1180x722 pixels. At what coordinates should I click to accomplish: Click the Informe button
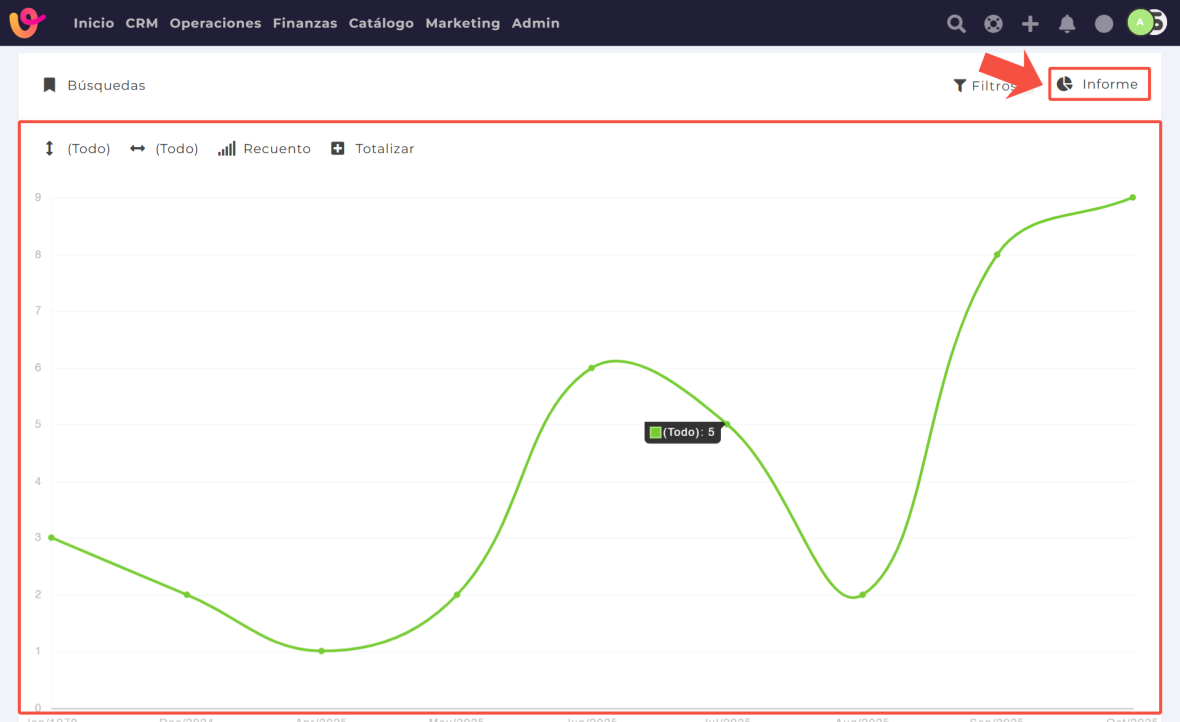point(1099,84)
